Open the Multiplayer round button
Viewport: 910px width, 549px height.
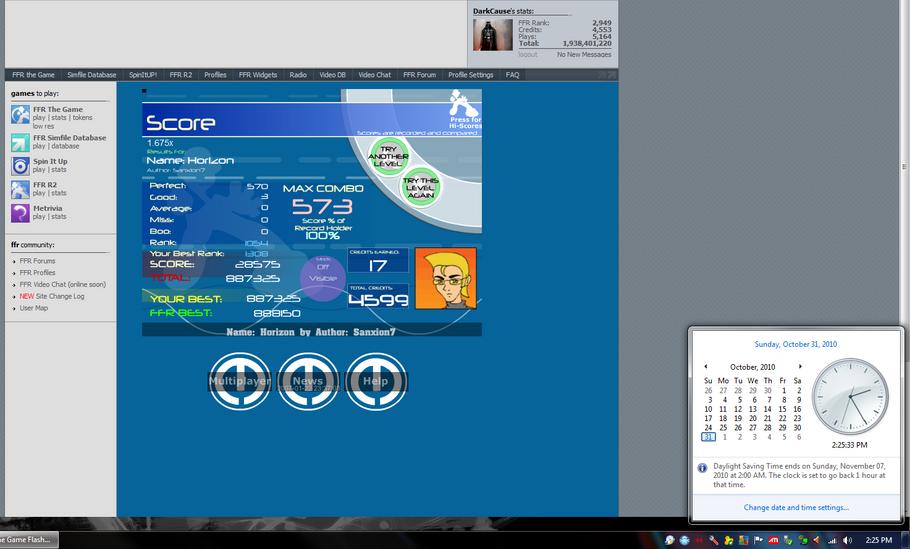[240, 381]
